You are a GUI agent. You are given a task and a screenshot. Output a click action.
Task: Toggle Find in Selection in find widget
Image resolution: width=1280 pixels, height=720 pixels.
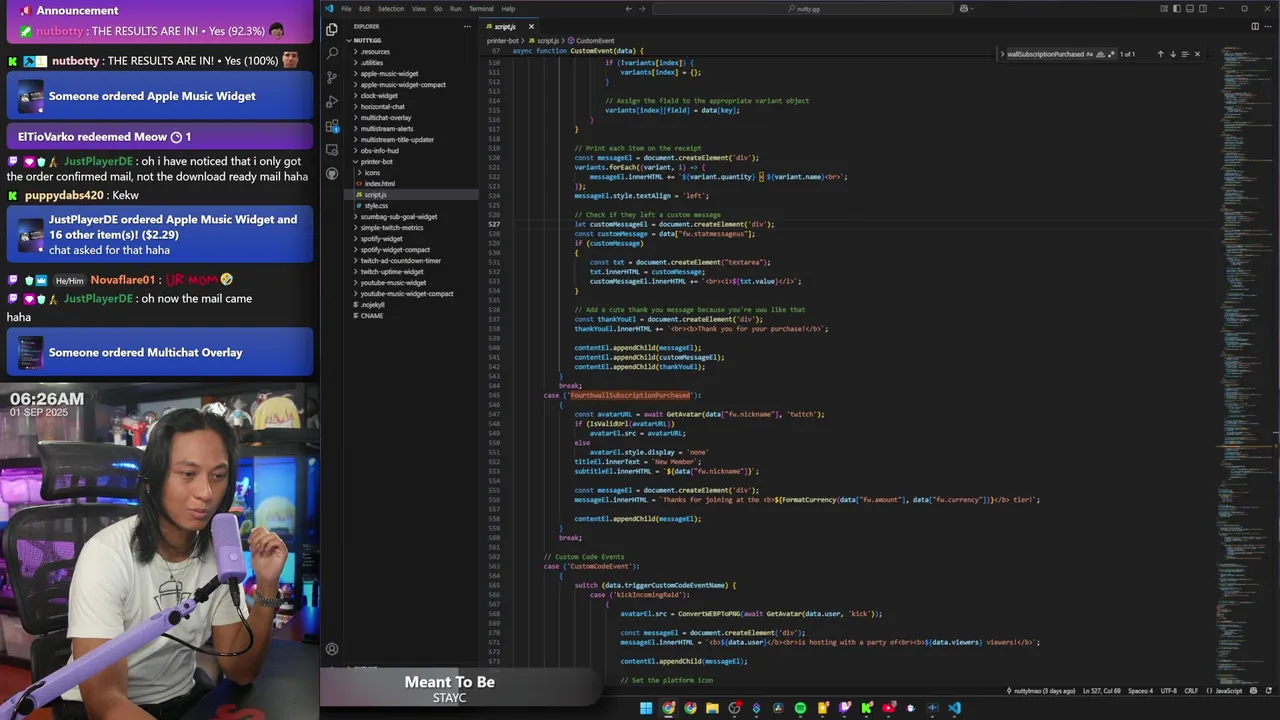1185,54
